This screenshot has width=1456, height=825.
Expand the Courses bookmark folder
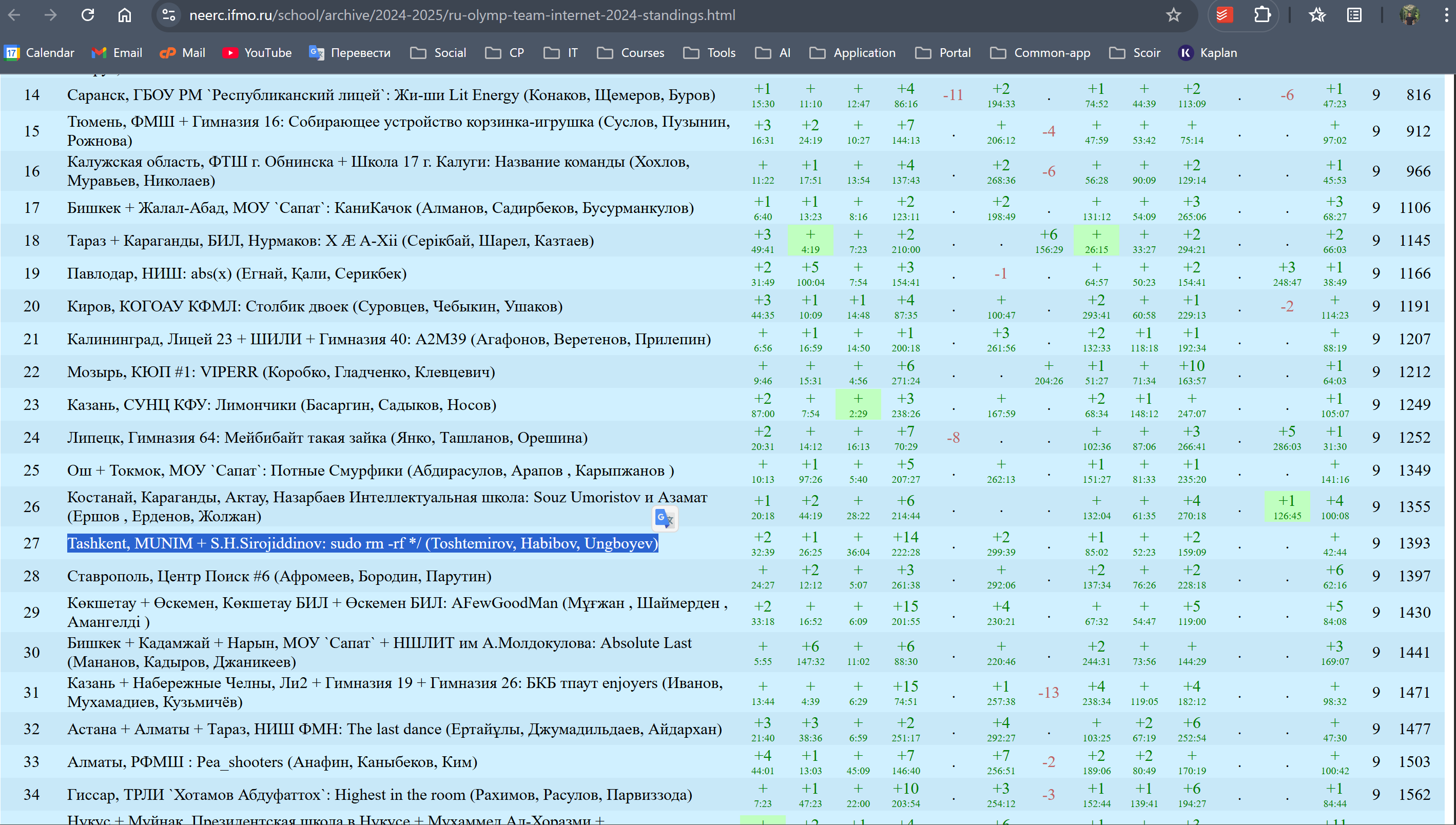[631, 53]
